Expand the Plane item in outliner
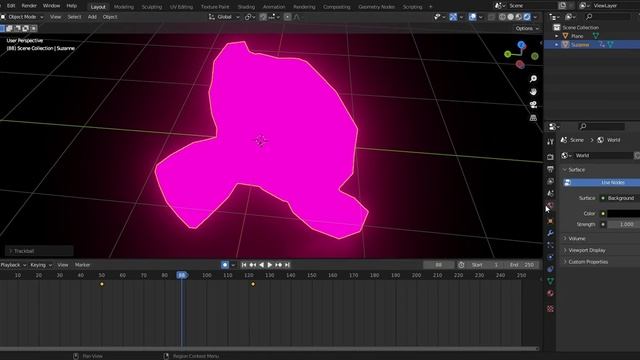640x360 pixels. tap(557, 36)
